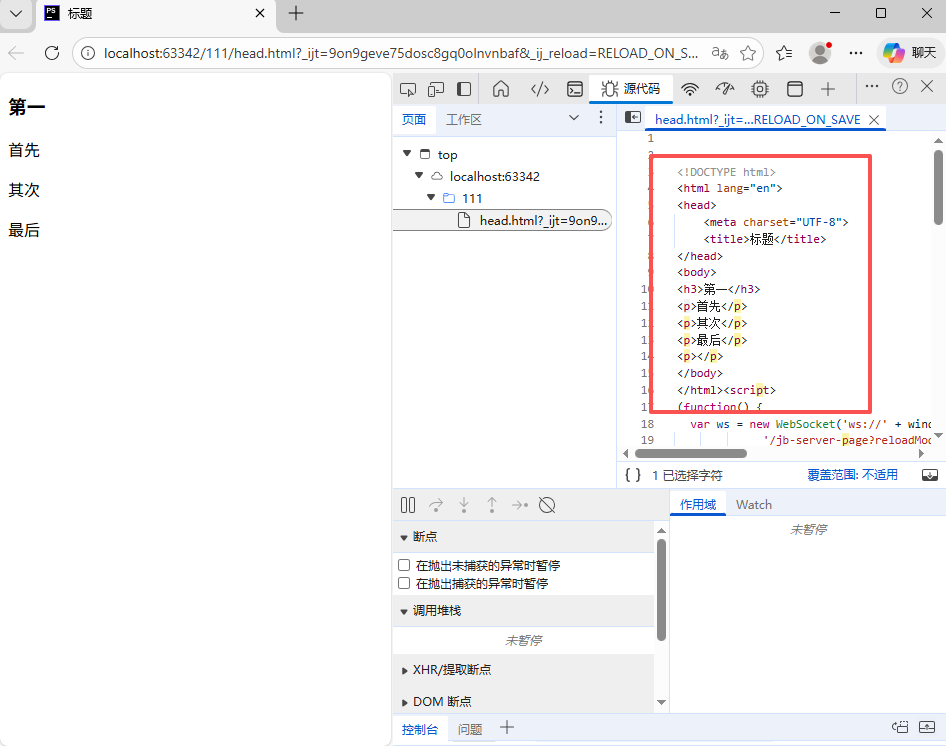The height and width of the screenshot is (746, 946).
Task: Click read aloud/translate icon in address bar
Action: coord(720,53)
